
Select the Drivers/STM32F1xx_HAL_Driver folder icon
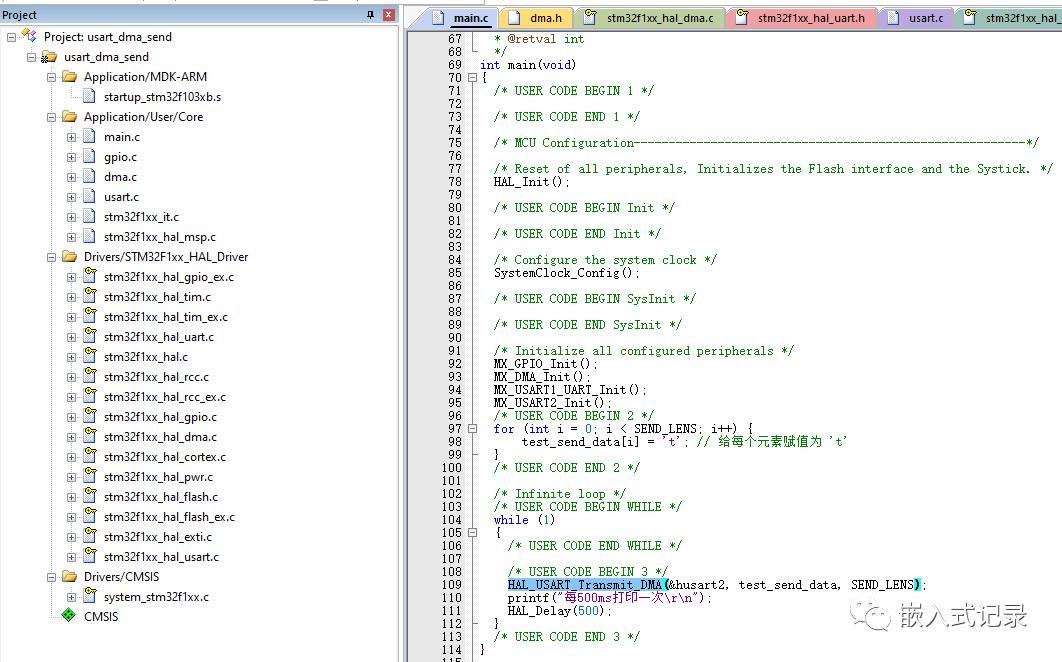click(x=69, y=257)
